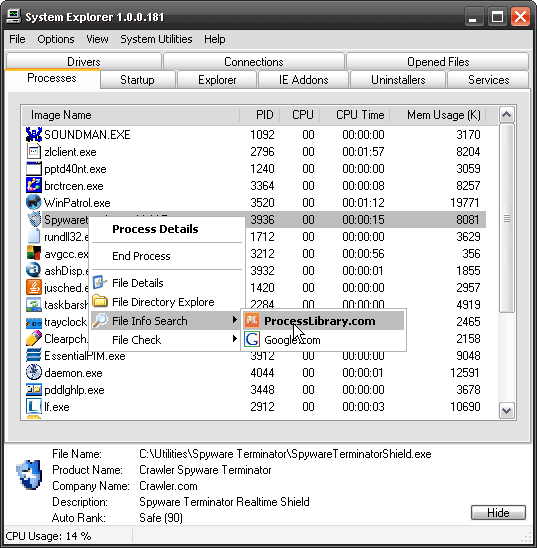The height and width of the screenshot is (548, 537).
Task: Click the Spyware Terminator shield row icon
Action: pos(34,219)
